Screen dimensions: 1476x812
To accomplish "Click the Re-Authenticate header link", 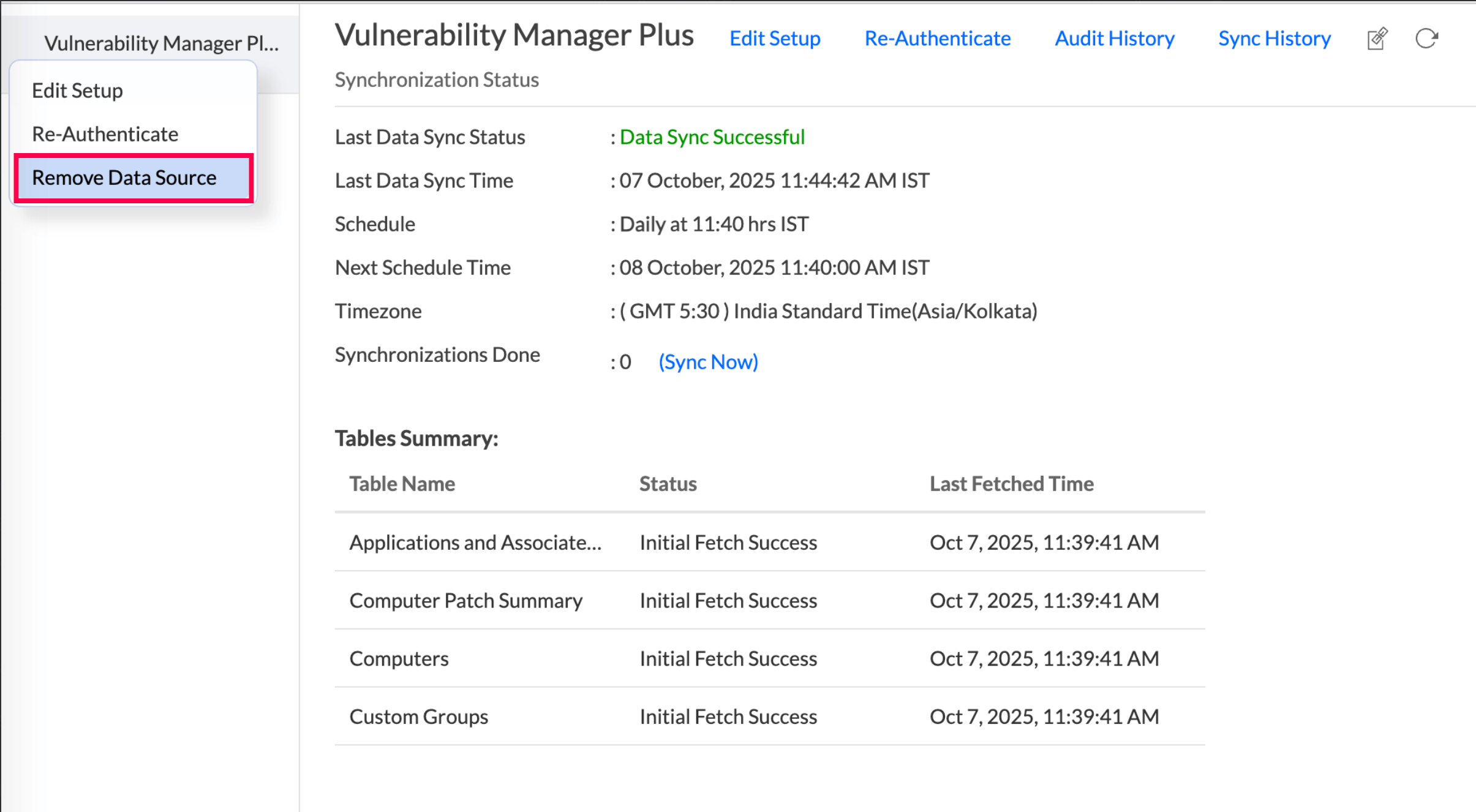I will pos(937,39).
